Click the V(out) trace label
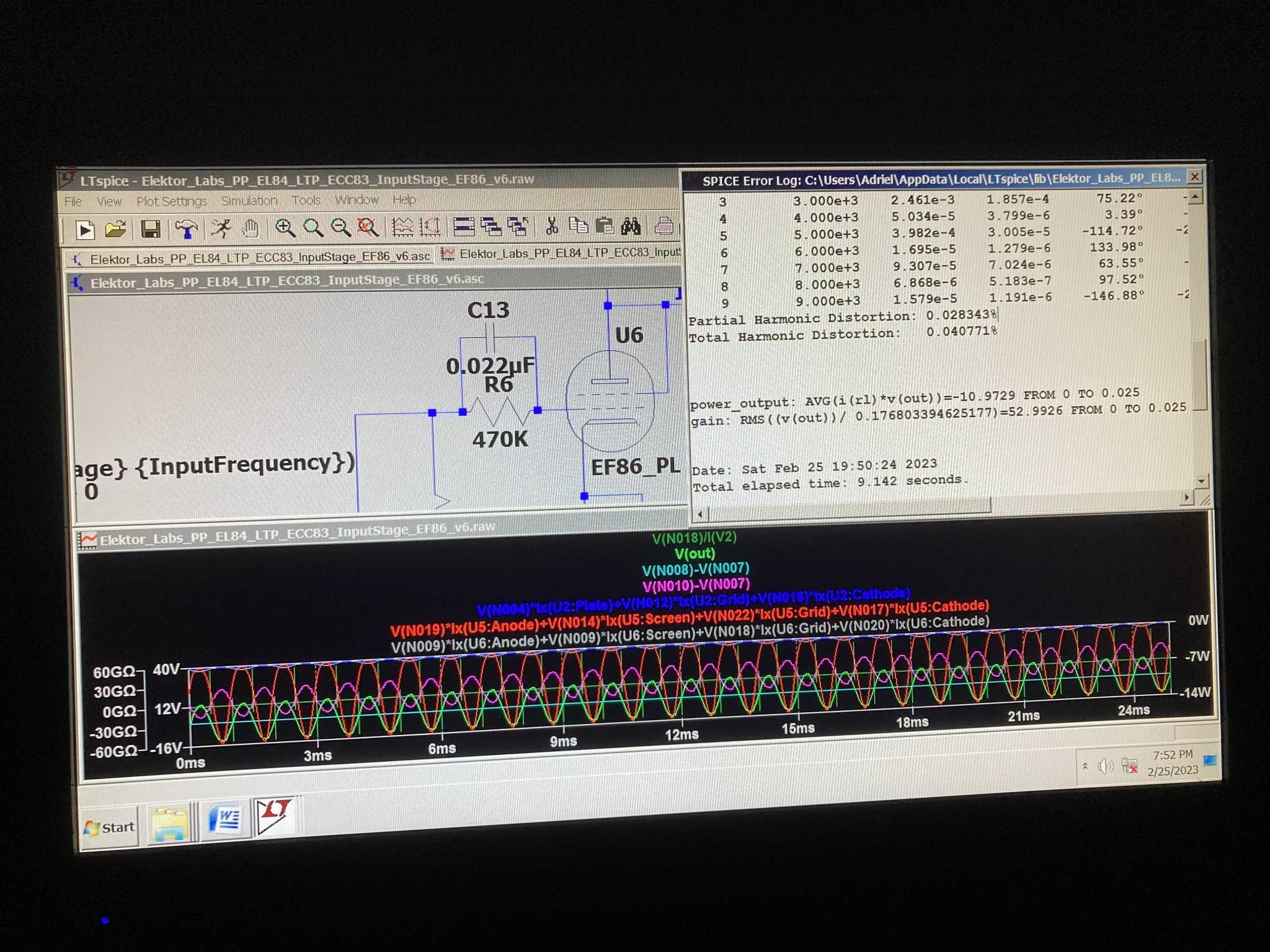The height and width of the screenshot is (952, 1270). click(x=695, y=553)
